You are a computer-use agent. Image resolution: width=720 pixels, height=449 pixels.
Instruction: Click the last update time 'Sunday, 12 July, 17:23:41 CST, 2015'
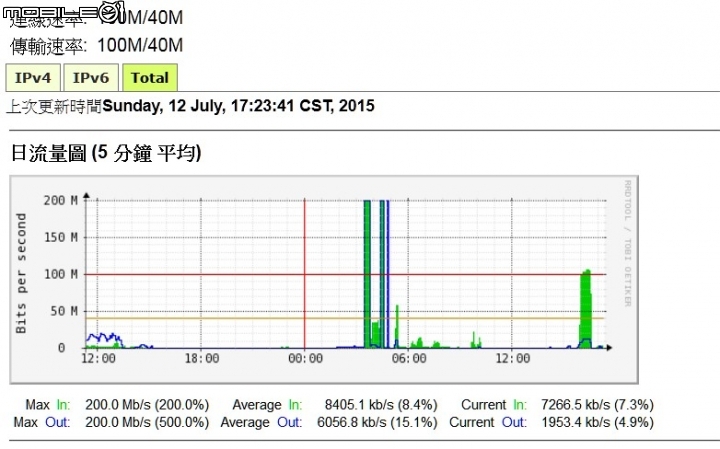238,106
